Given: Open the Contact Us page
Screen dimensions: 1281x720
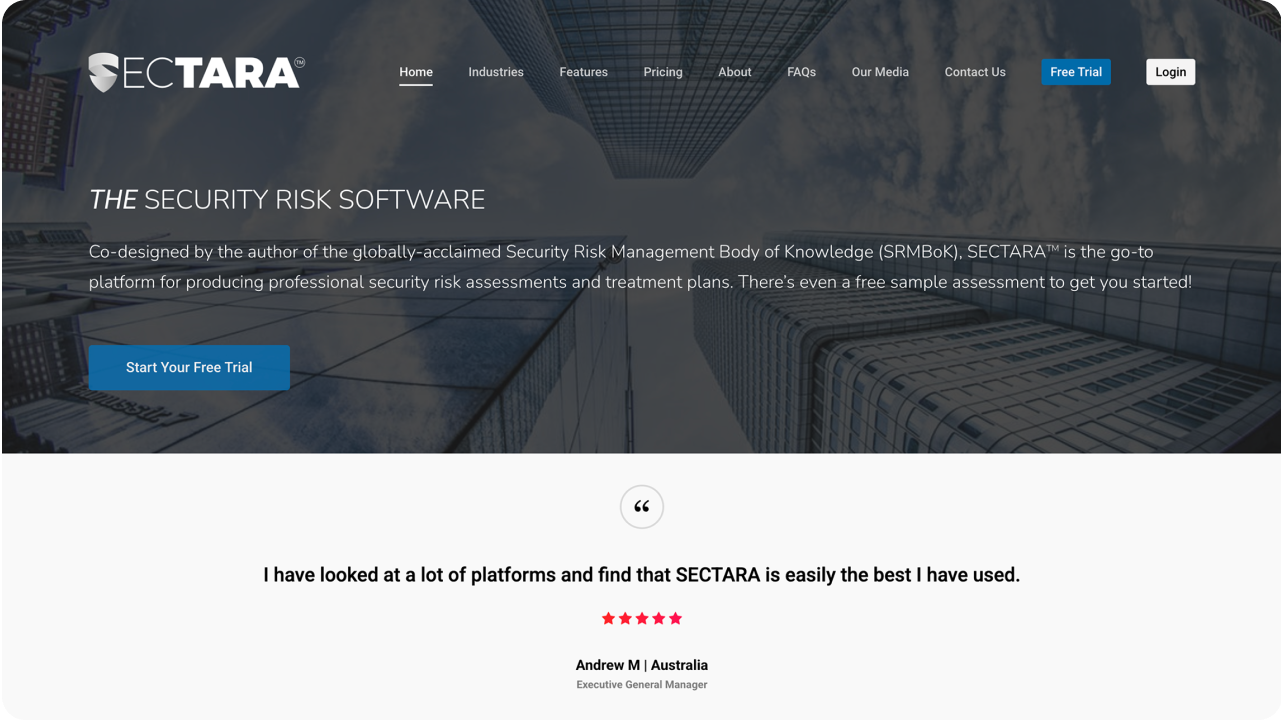Looking at the screenshot, I should coord(975,72).
